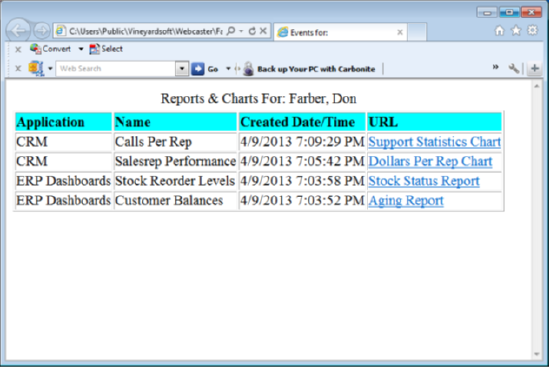Expand the toolbar overflow chevrons
Viewport: 550px width, 367px height.
495,67
